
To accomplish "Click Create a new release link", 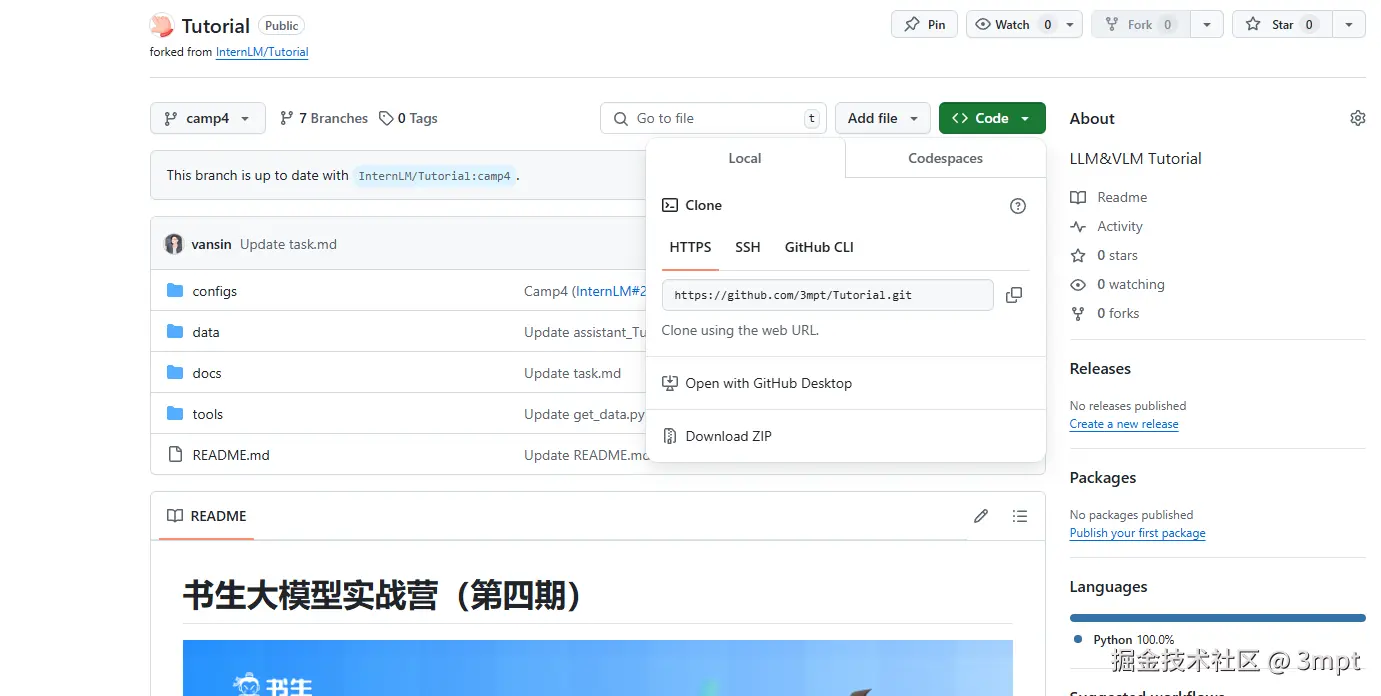I will 1124,424.
